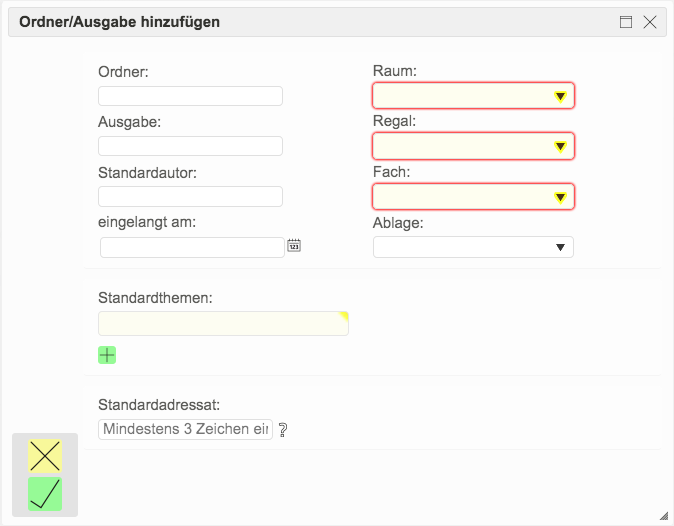Click the resize grip in dialog corner
The width and height of the screenshot is (674, 526).
coord(663,515)
